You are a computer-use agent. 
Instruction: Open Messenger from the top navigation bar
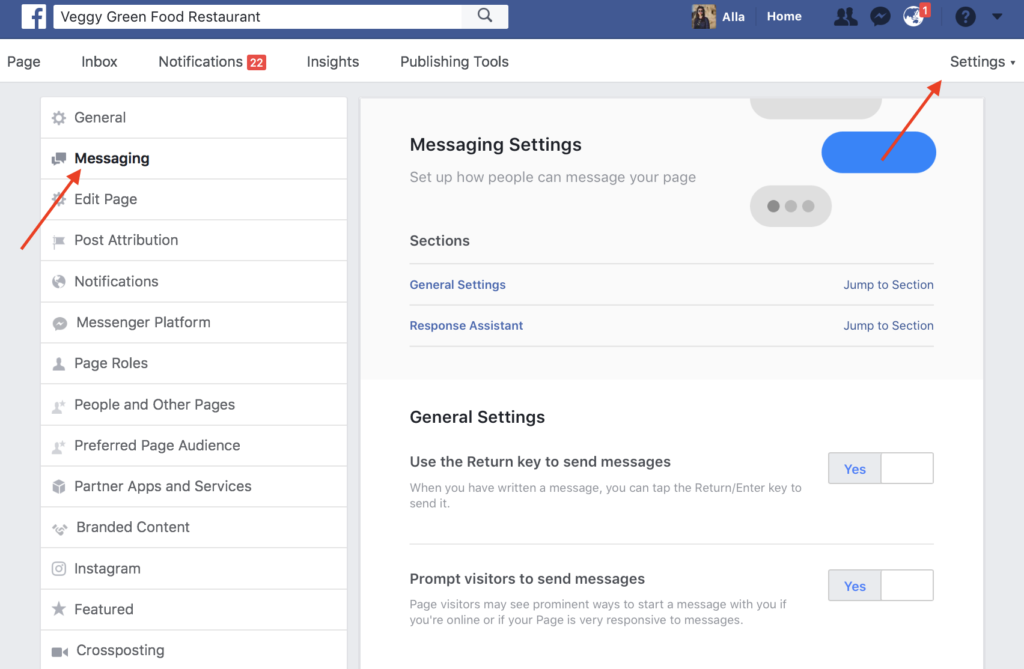(880, 16)
